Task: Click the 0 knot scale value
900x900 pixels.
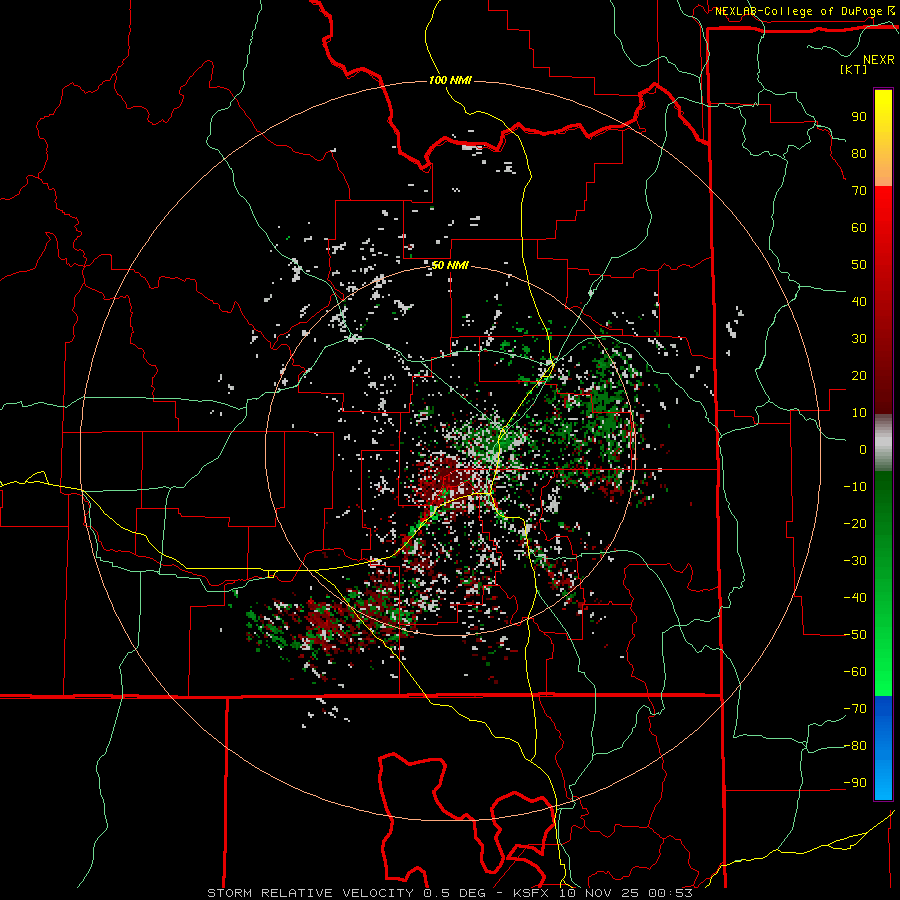Action: [x=863, y=449]
